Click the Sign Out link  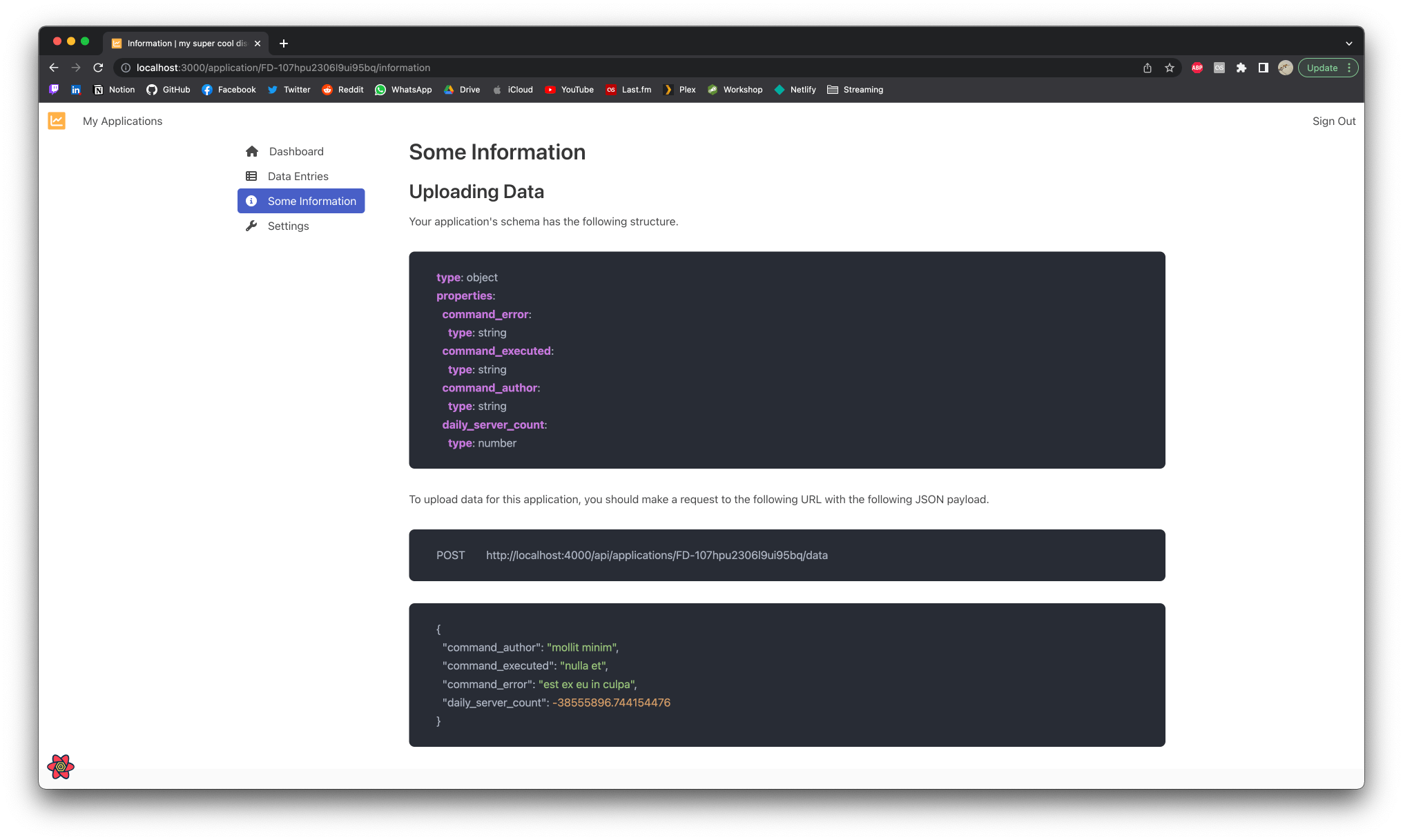click(x=1333, y=121)
